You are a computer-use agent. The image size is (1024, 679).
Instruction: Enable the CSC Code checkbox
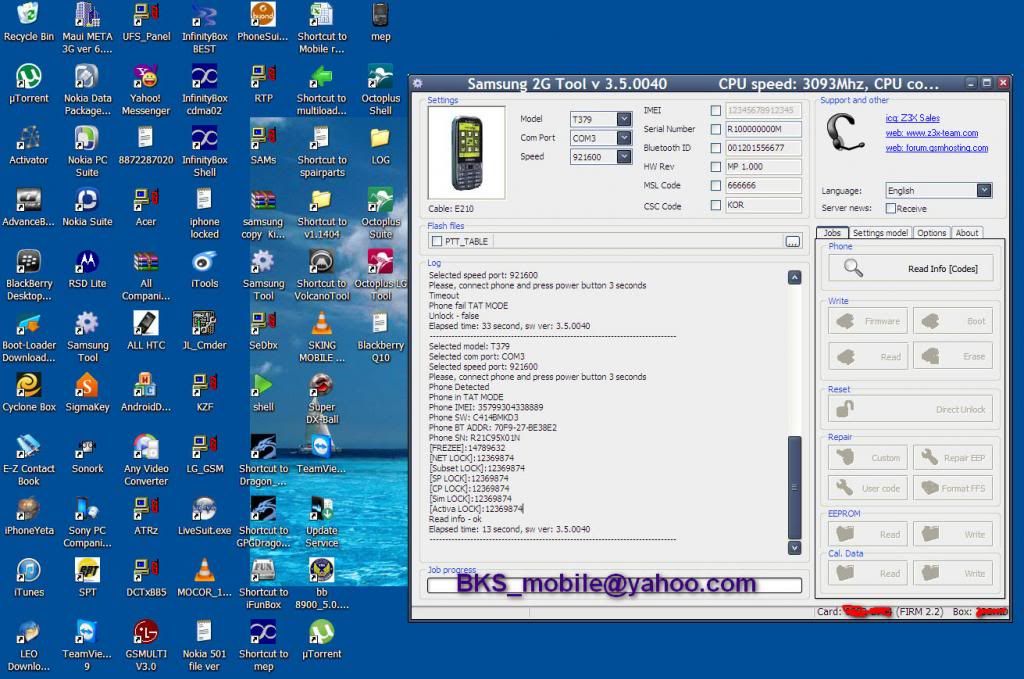[715, 205]
